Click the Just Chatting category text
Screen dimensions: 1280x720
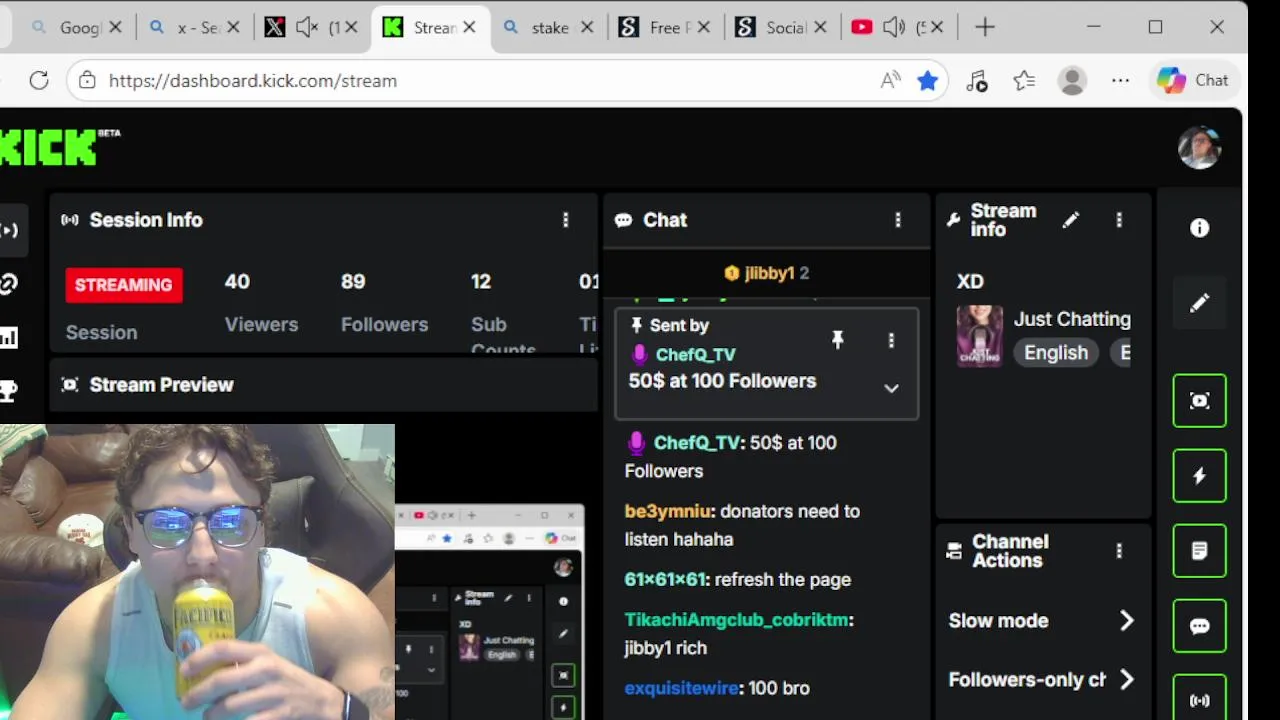tap(1072, 319)
